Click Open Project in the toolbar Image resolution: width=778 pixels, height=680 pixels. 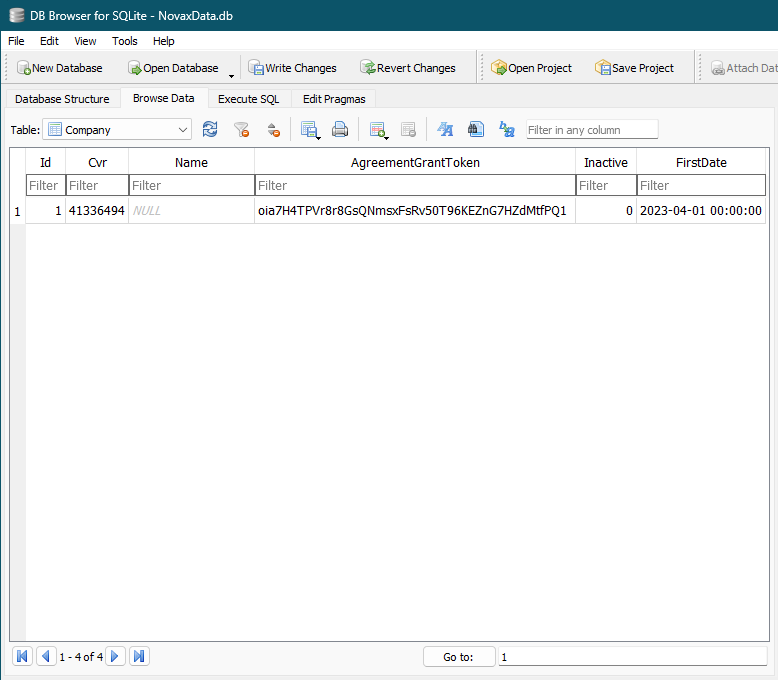531,68
